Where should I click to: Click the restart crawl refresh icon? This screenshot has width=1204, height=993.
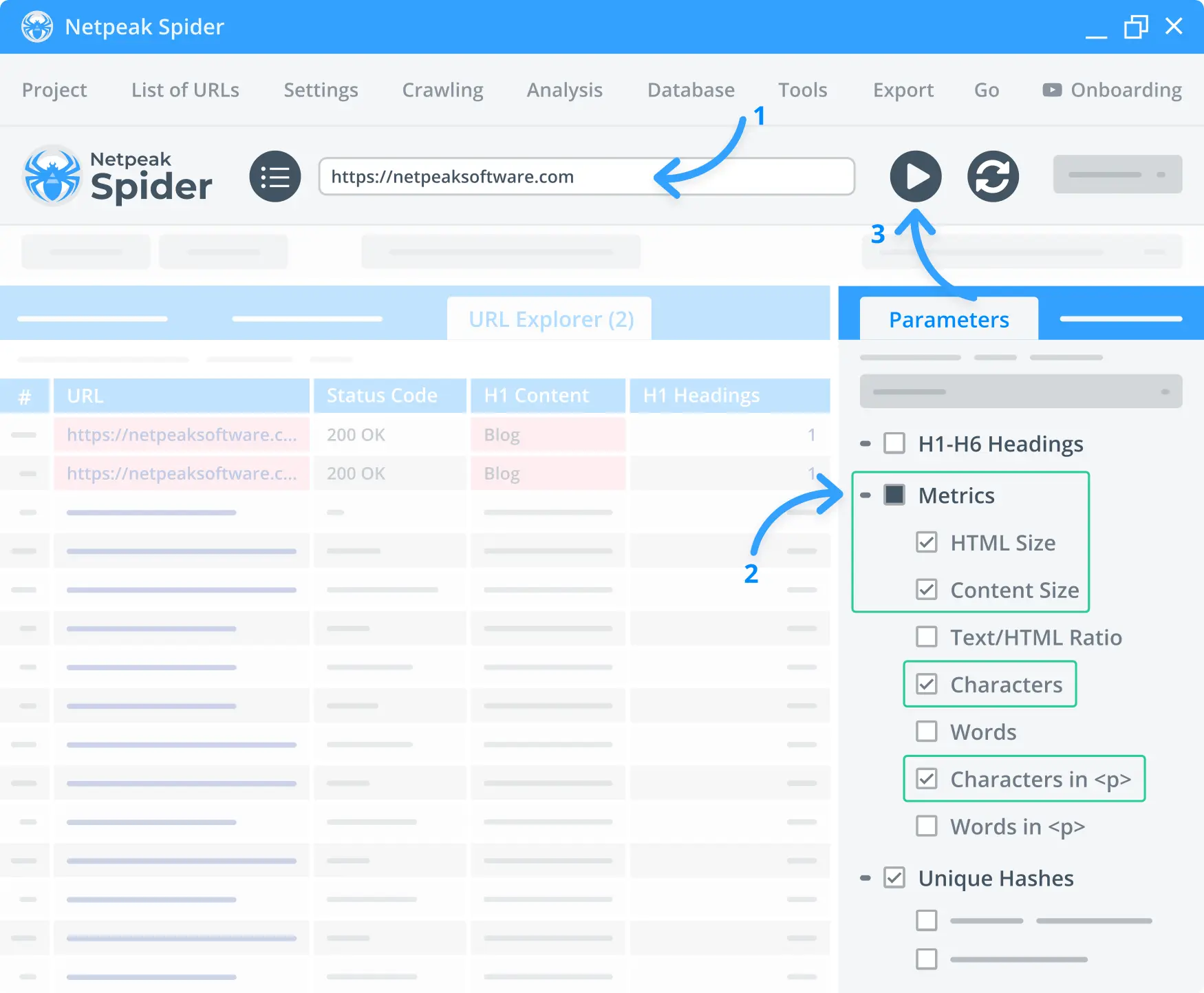click(993, 176)
